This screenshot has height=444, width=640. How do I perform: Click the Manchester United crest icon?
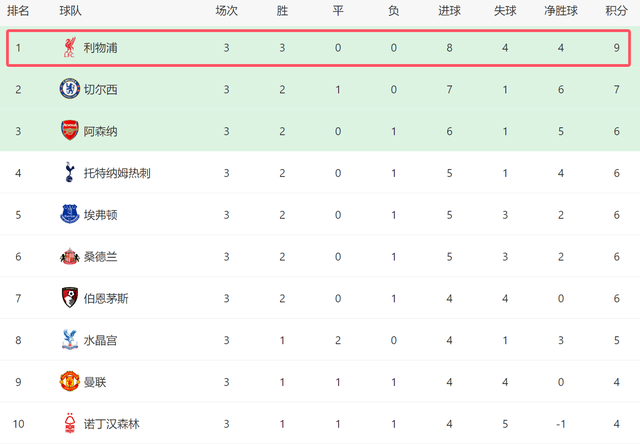point(68,382)
